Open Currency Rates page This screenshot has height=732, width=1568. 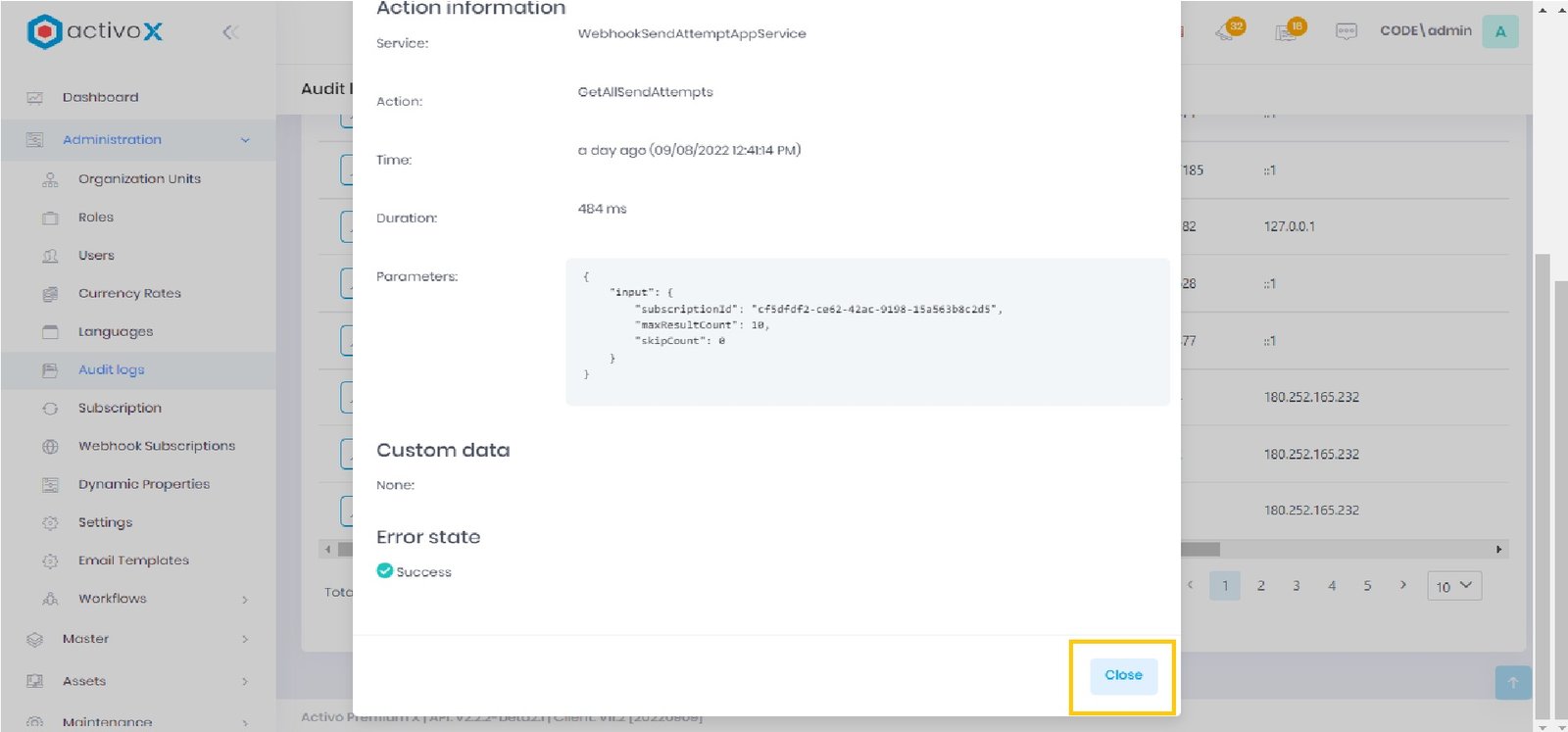pos(129,293)
